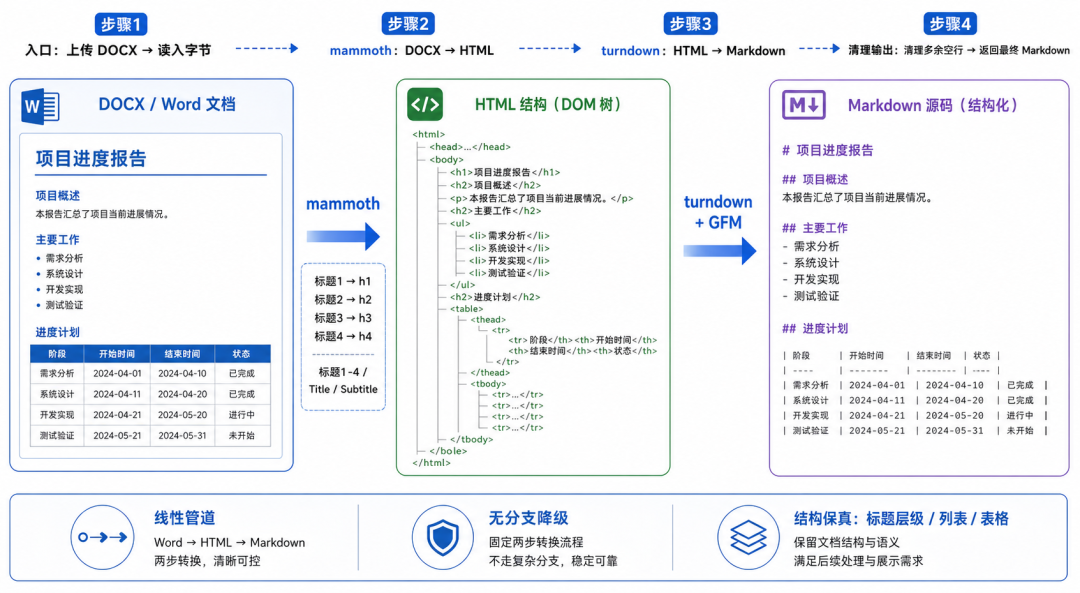Select the 步骤2 badge
1080x593 pixels.
click(408, 24)
